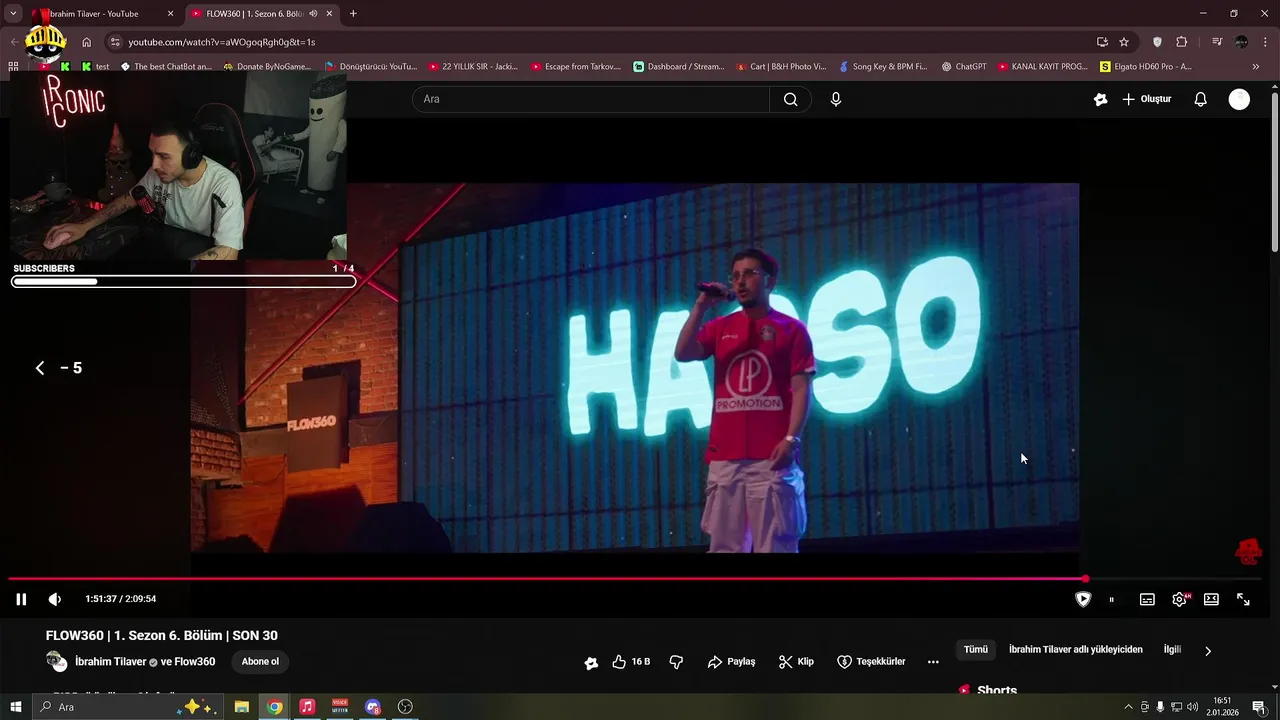Click the Windows taskbar search box Ara

[127, 707]
